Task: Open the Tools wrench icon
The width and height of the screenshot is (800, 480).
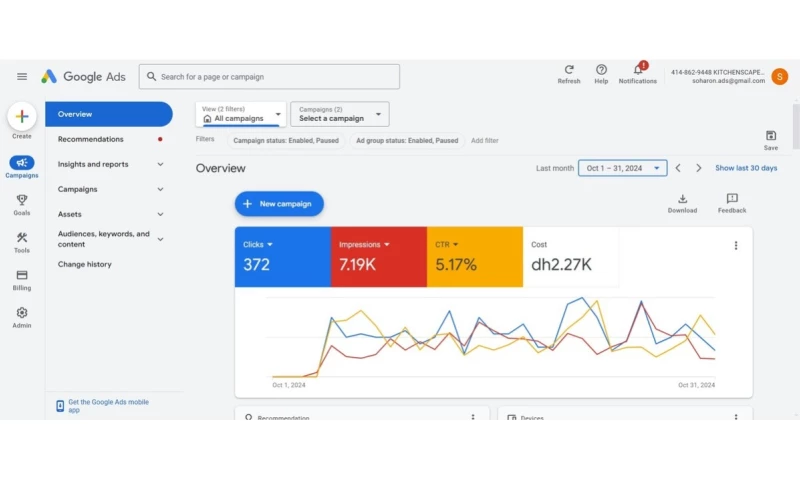Action: 22,239
